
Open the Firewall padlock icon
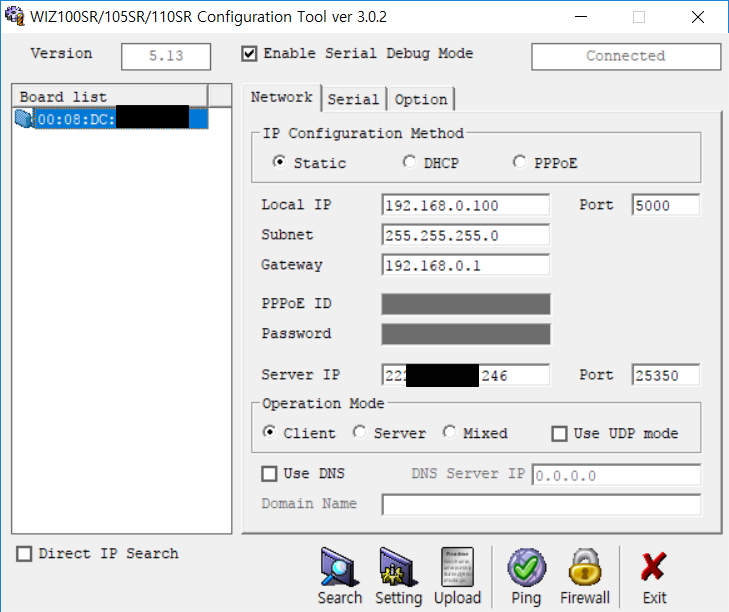click(x=585, y=567)
